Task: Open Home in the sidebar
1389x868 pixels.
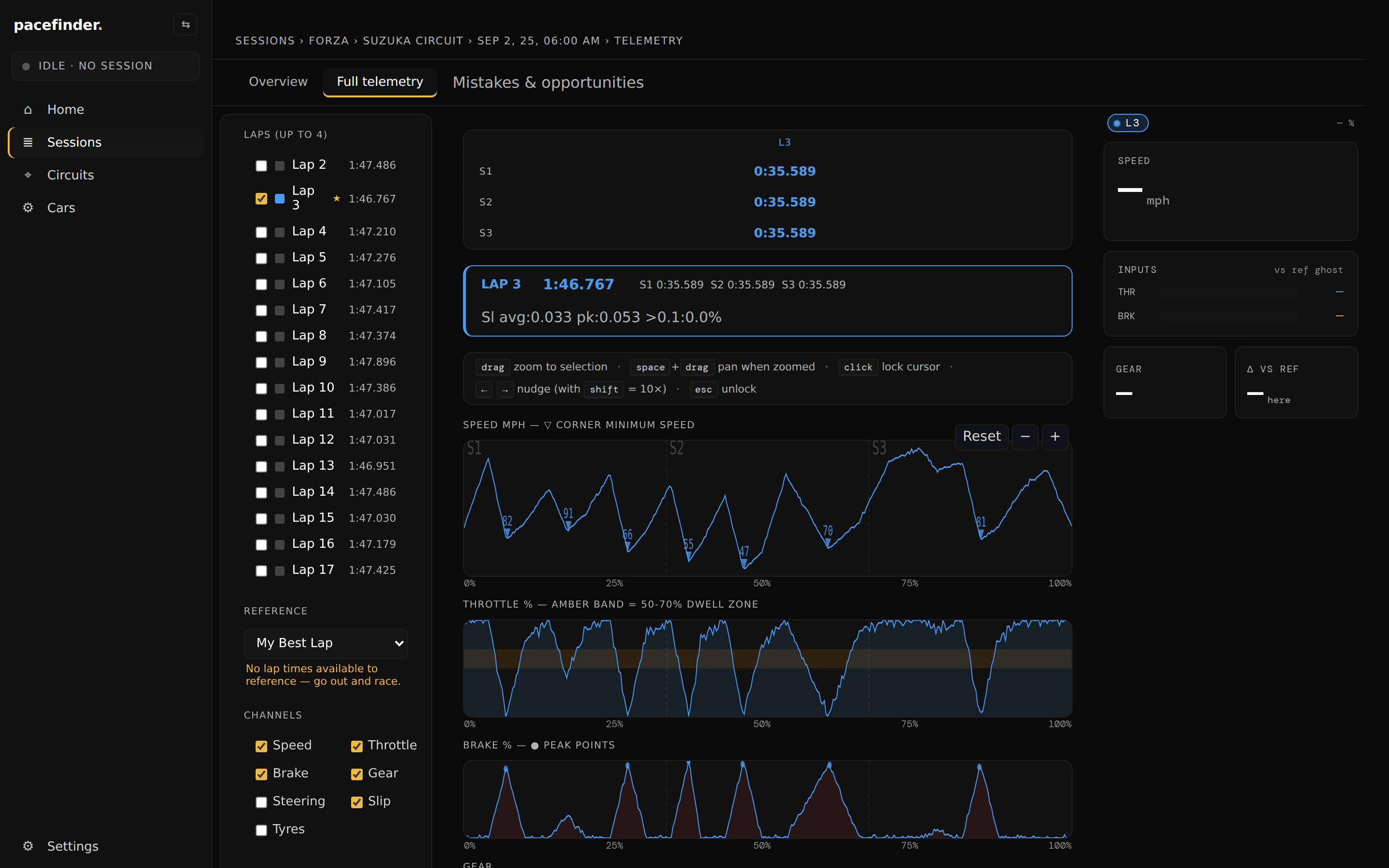Action: tap(106, 109)
